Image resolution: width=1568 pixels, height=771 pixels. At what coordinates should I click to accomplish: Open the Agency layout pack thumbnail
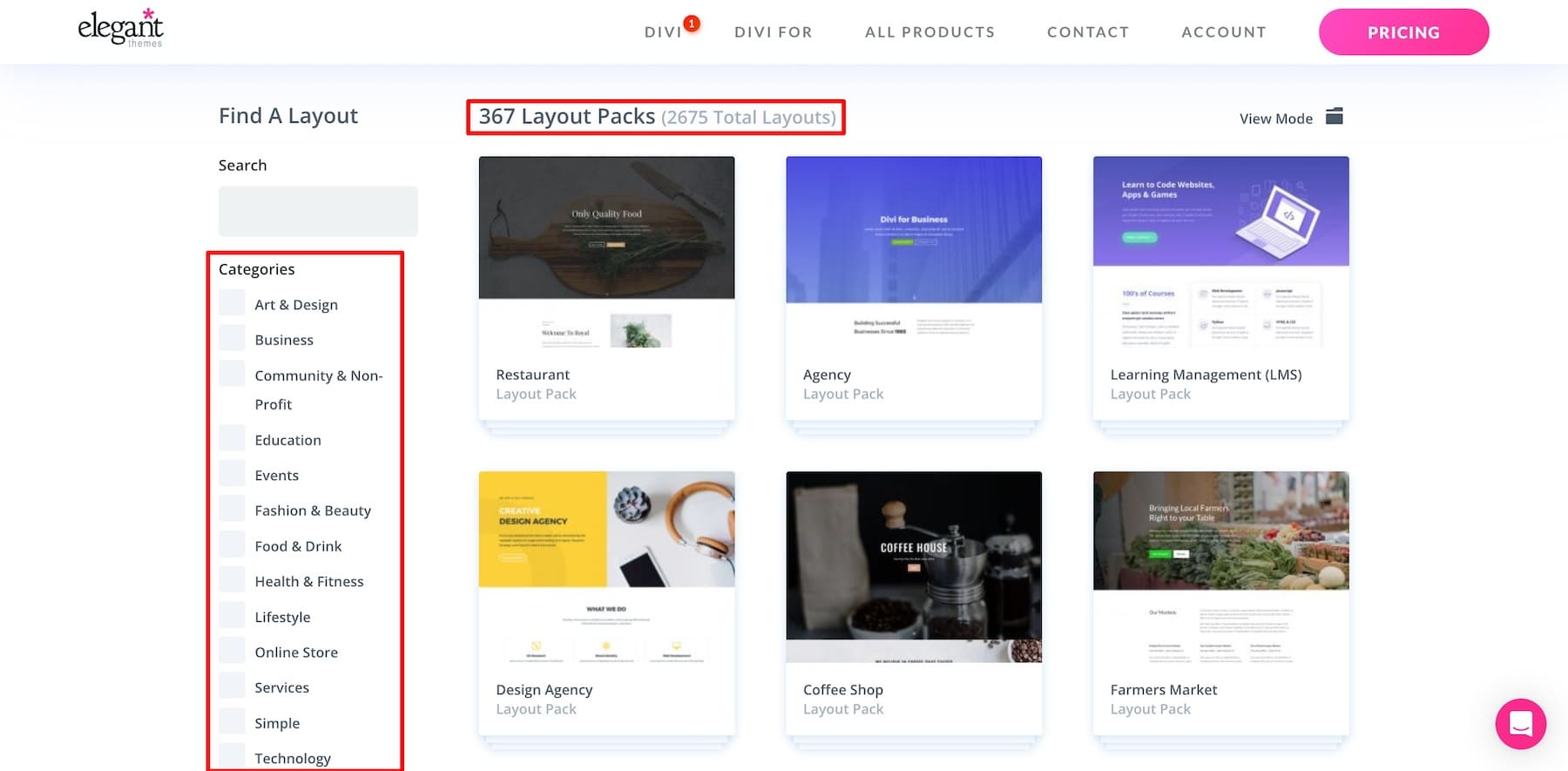coord(914,253)
